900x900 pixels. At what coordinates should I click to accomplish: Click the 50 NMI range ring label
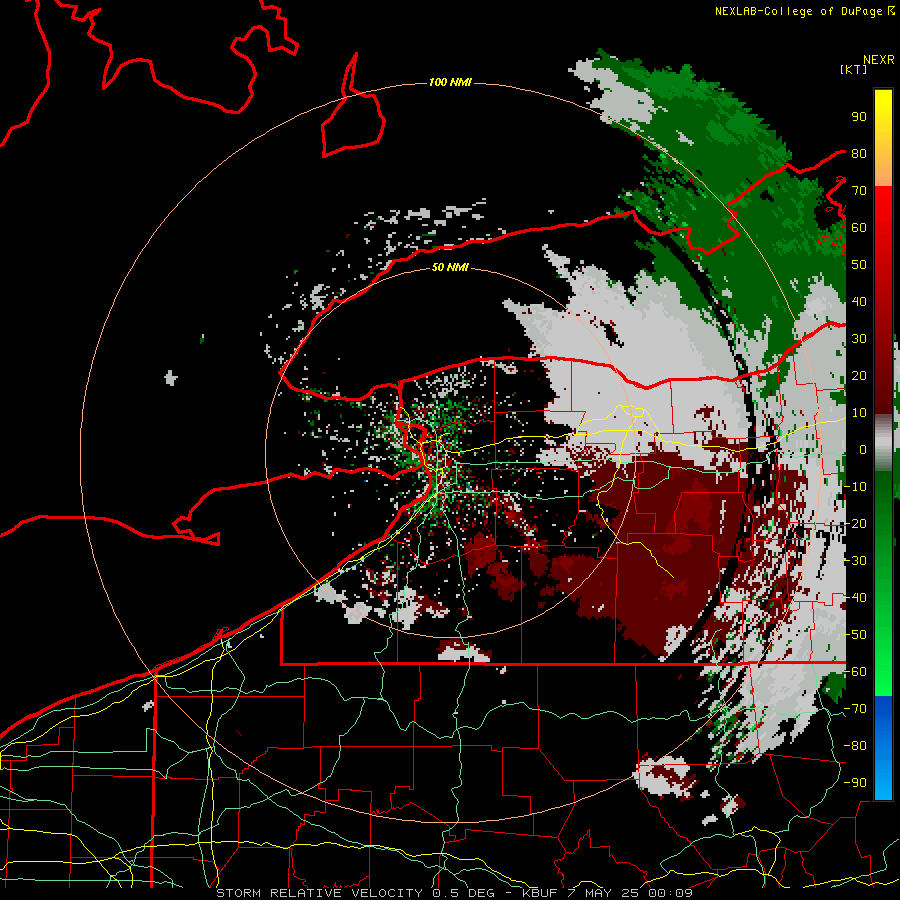(x=450, y=267)
